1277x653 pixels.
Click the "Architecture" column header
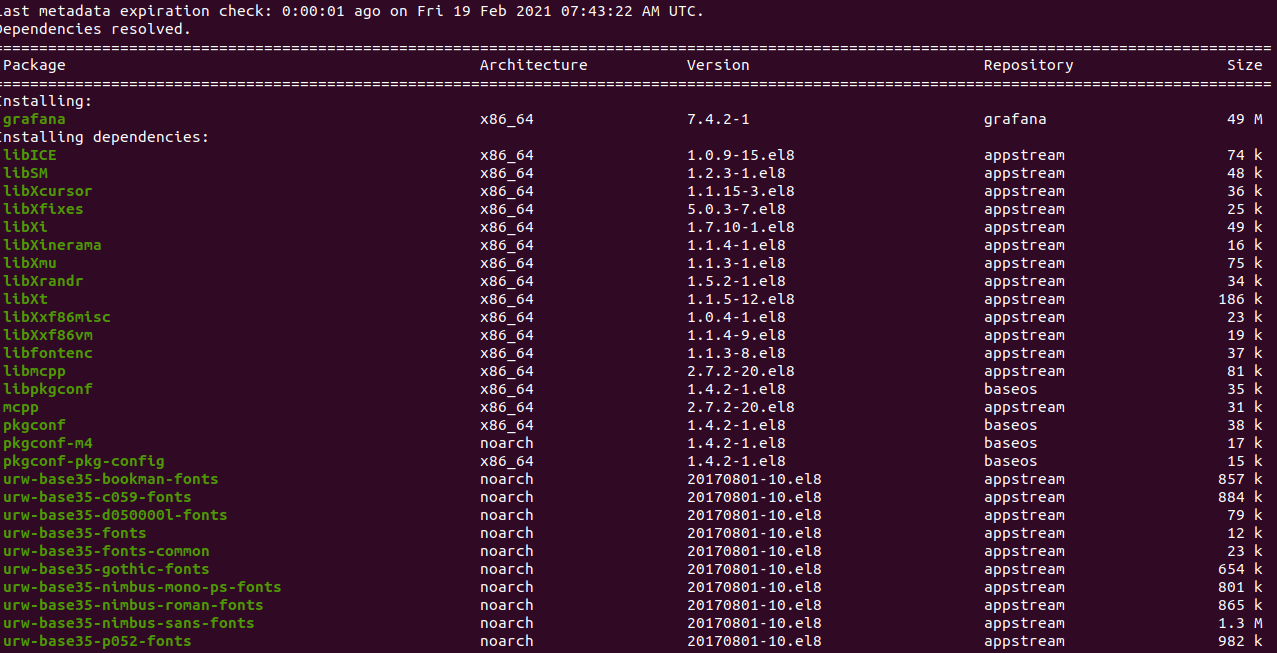[x=533, y=65]
